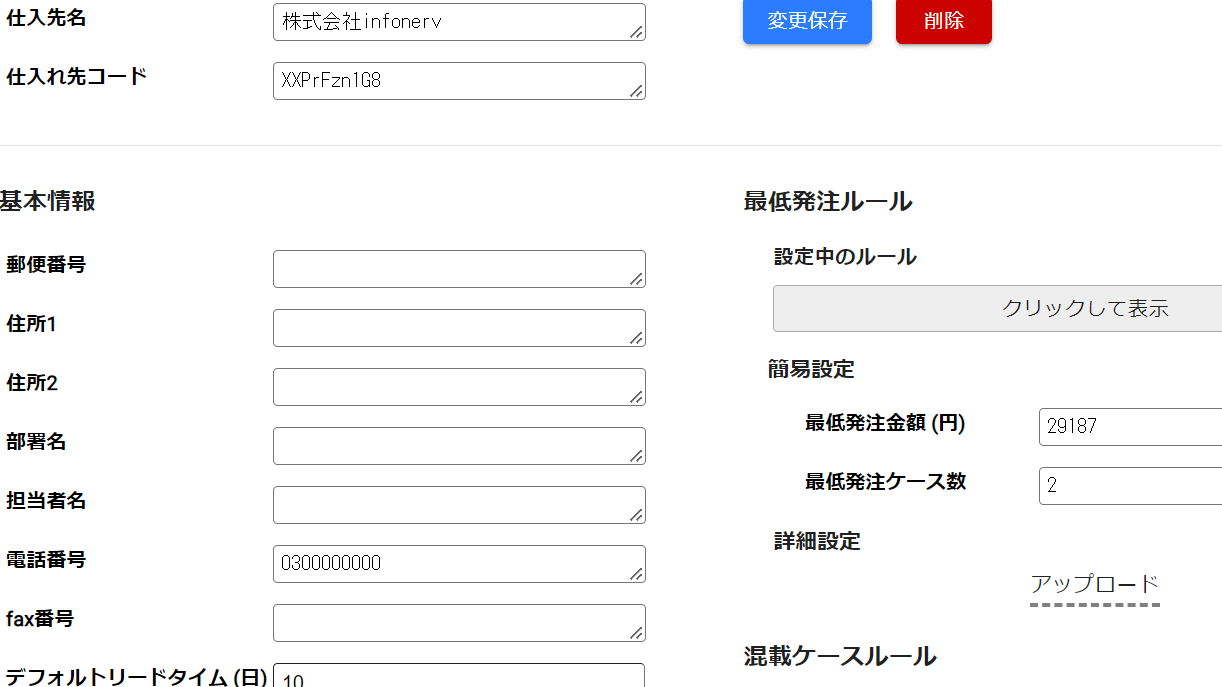Open the アップロード upload link
This screenshot has height=687, width=1222.
click(1094, 582)
